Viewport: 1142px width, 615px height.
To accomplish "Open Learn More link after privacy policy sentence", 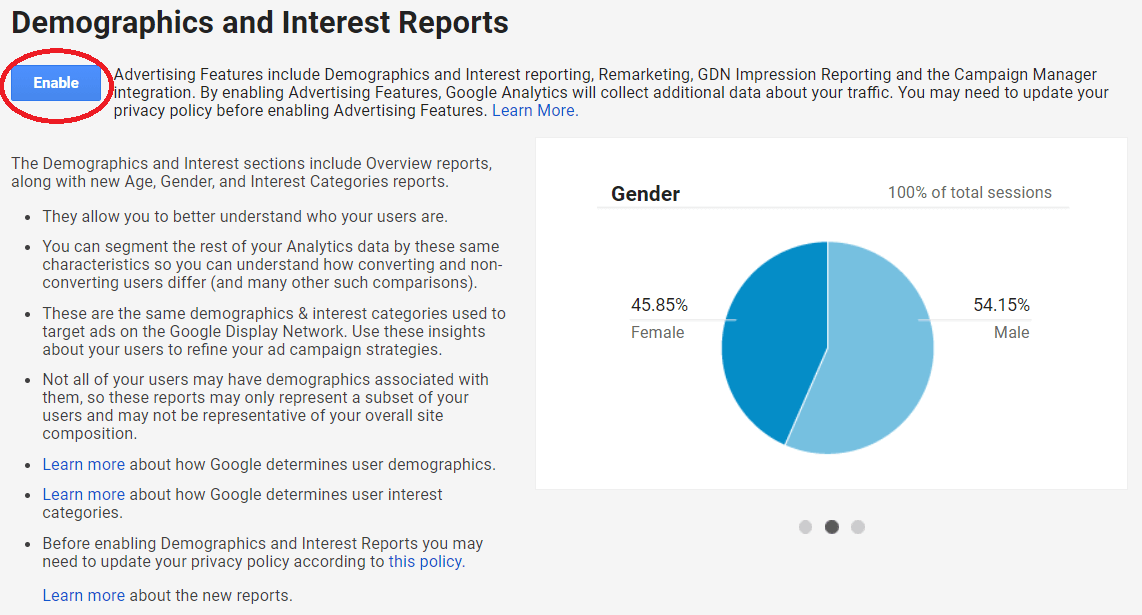I will (x=535, y=111).
